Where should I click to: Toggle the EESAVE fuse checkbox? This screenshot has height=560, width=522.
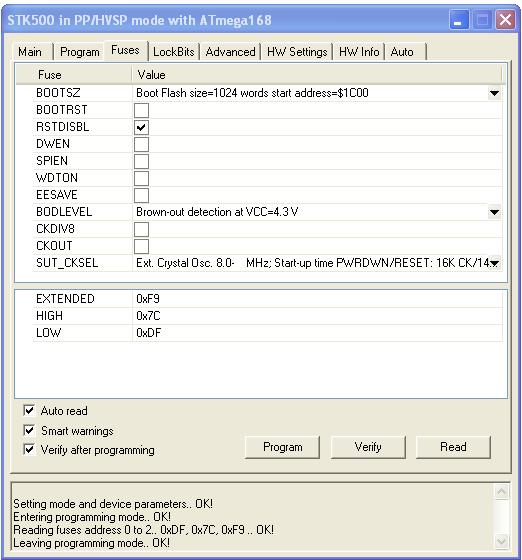(141, 195)
